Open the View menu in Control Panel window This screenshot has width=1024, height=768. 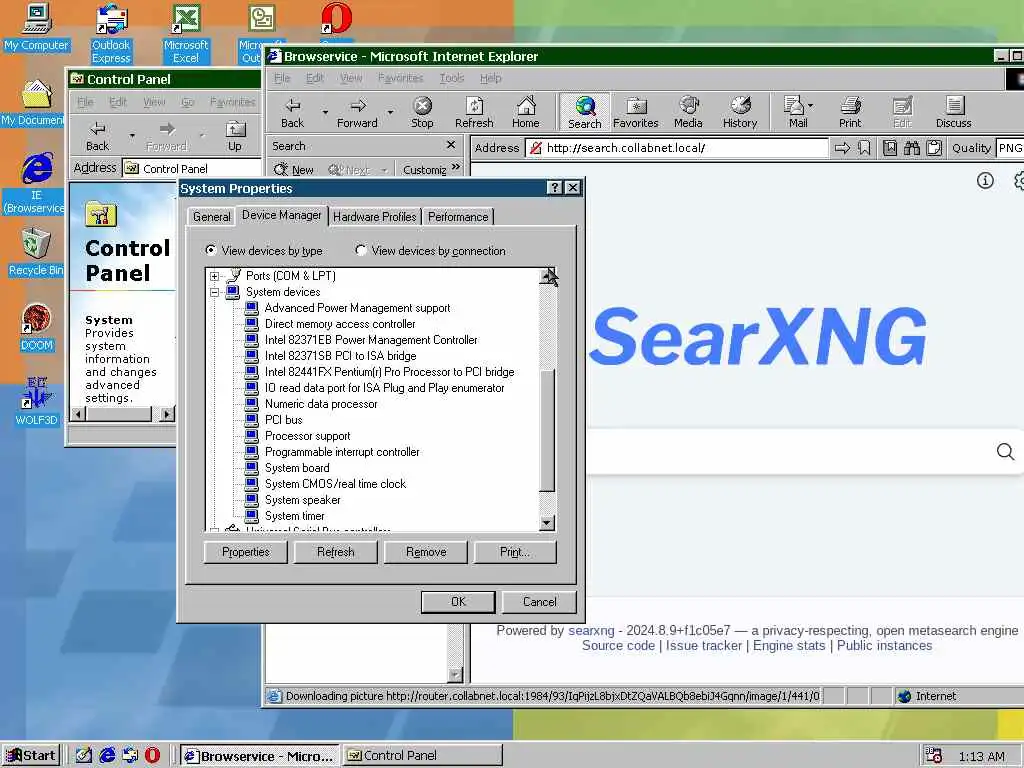coord(154,102)
